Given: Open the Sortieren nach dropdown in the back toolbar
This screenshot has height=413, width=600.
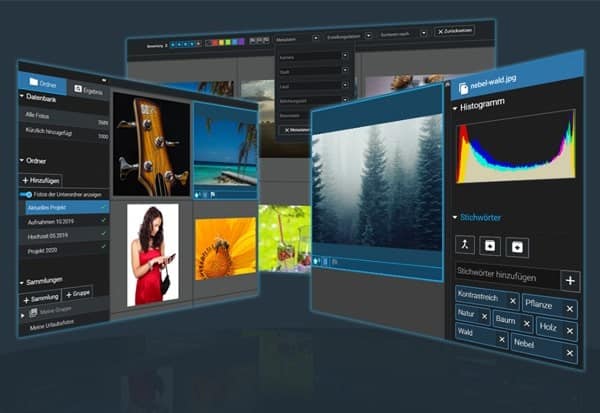Looking at the screenshot, I should point(423,34).
